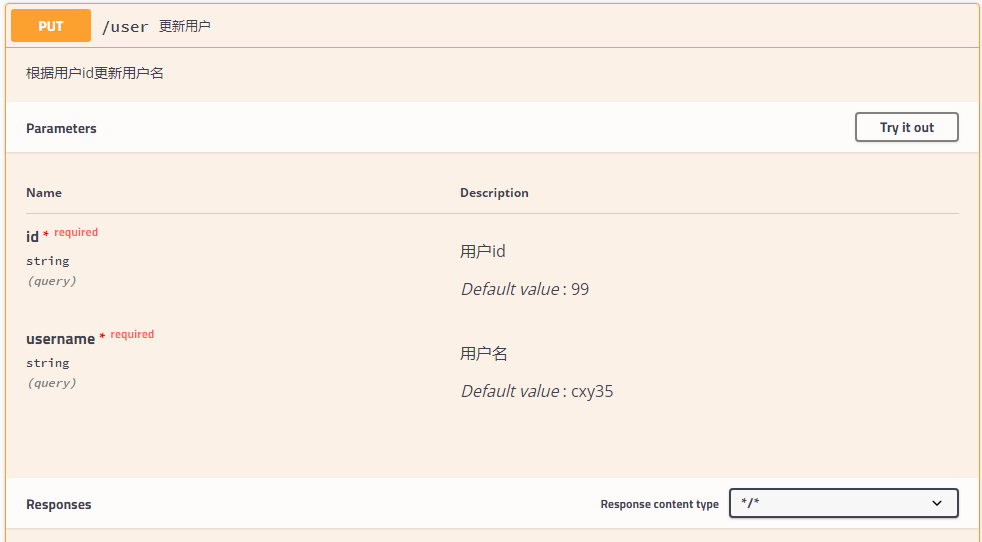Viewport: 982px width, 542px height.
Task: Click the /user endpoint path
Action: [x=125, y=27]
